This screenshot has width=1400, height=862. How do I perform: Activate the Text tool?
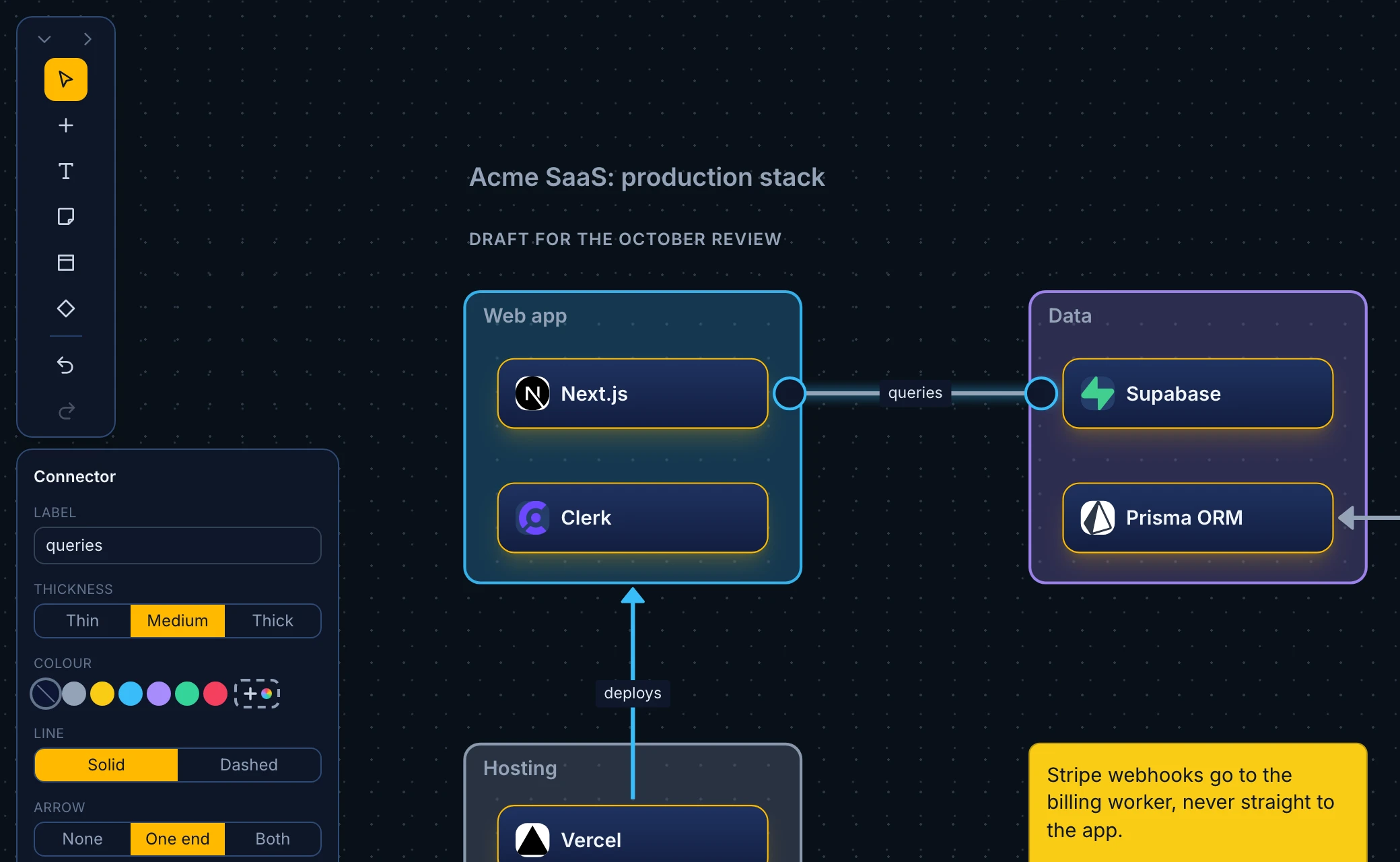click(66, 171)
